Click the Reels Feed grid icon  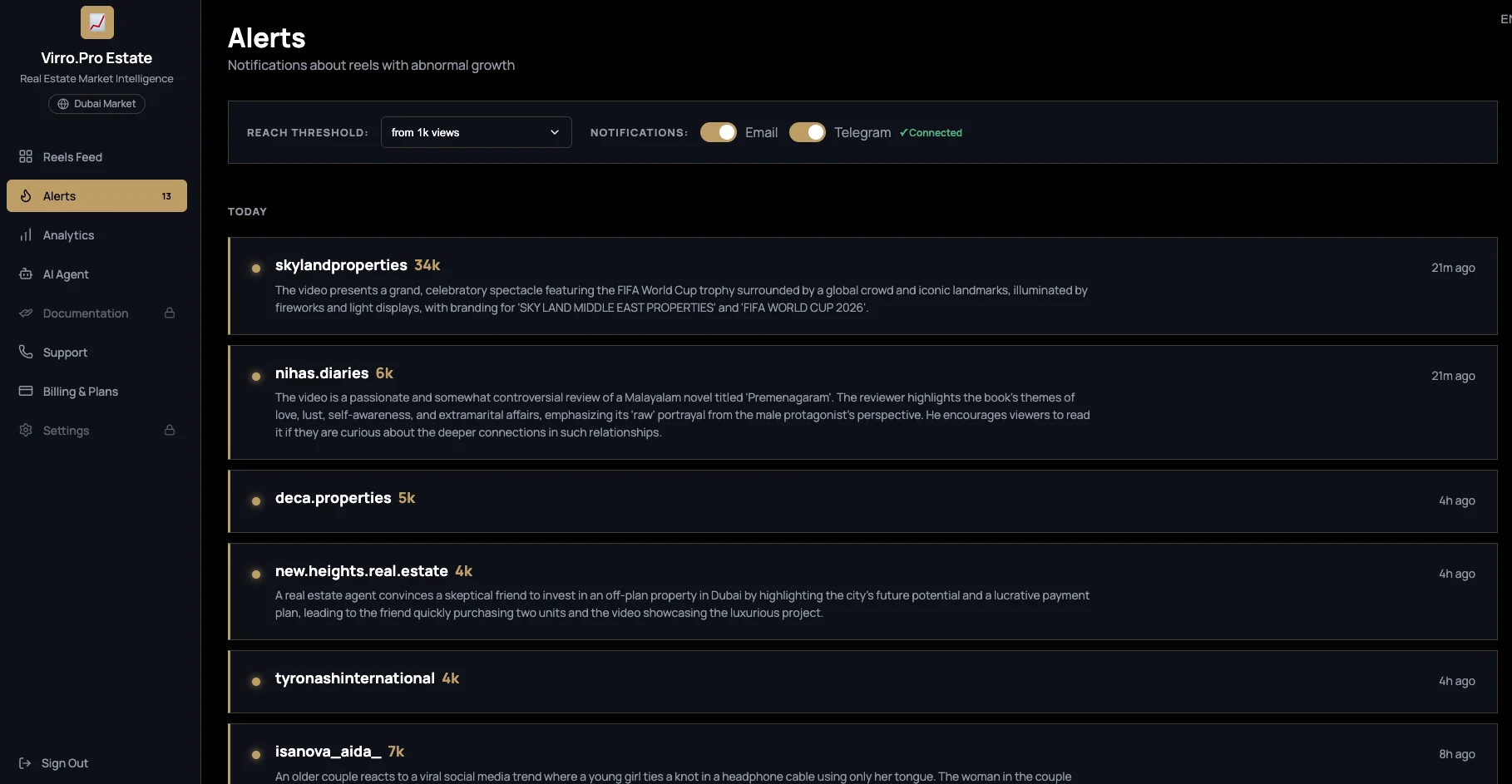[26, 156]
